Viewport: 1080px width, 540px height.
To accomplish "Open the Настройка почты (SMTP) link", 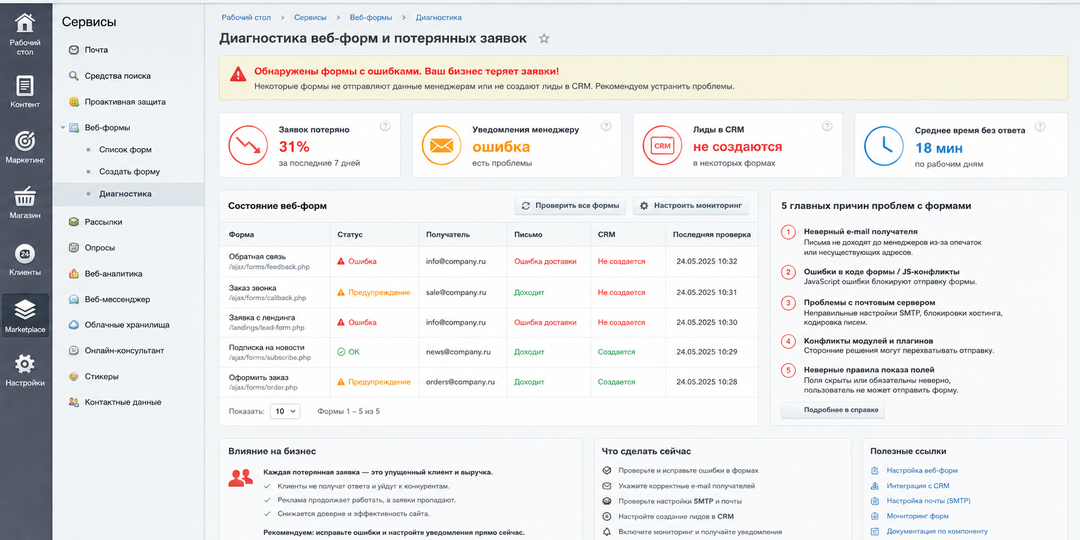I will tap(928, 501).
